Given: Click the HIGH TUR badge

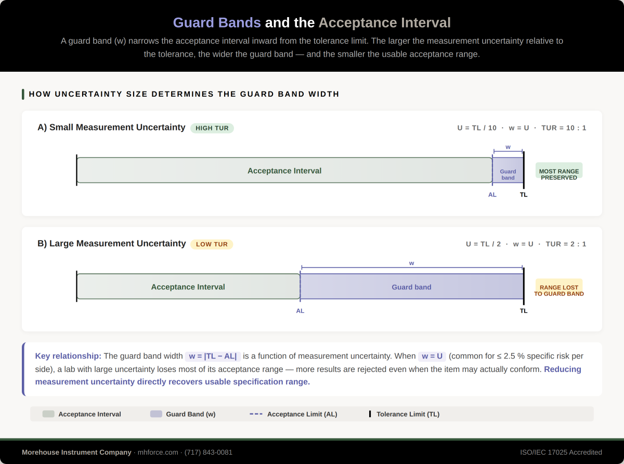Looking at the screenshot, I should coord(212,128).
